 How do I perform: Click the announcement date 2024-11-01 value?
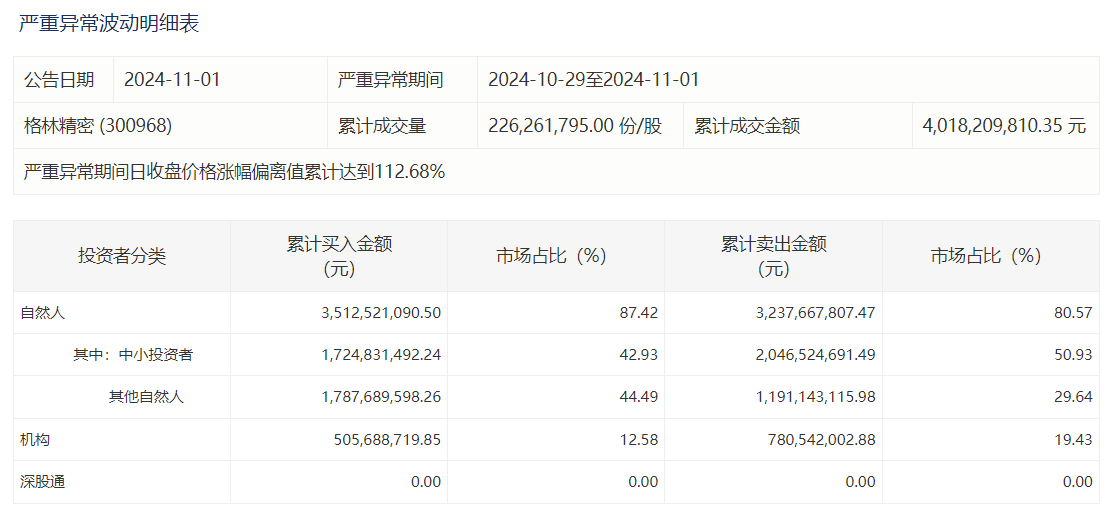pos(172,80)
